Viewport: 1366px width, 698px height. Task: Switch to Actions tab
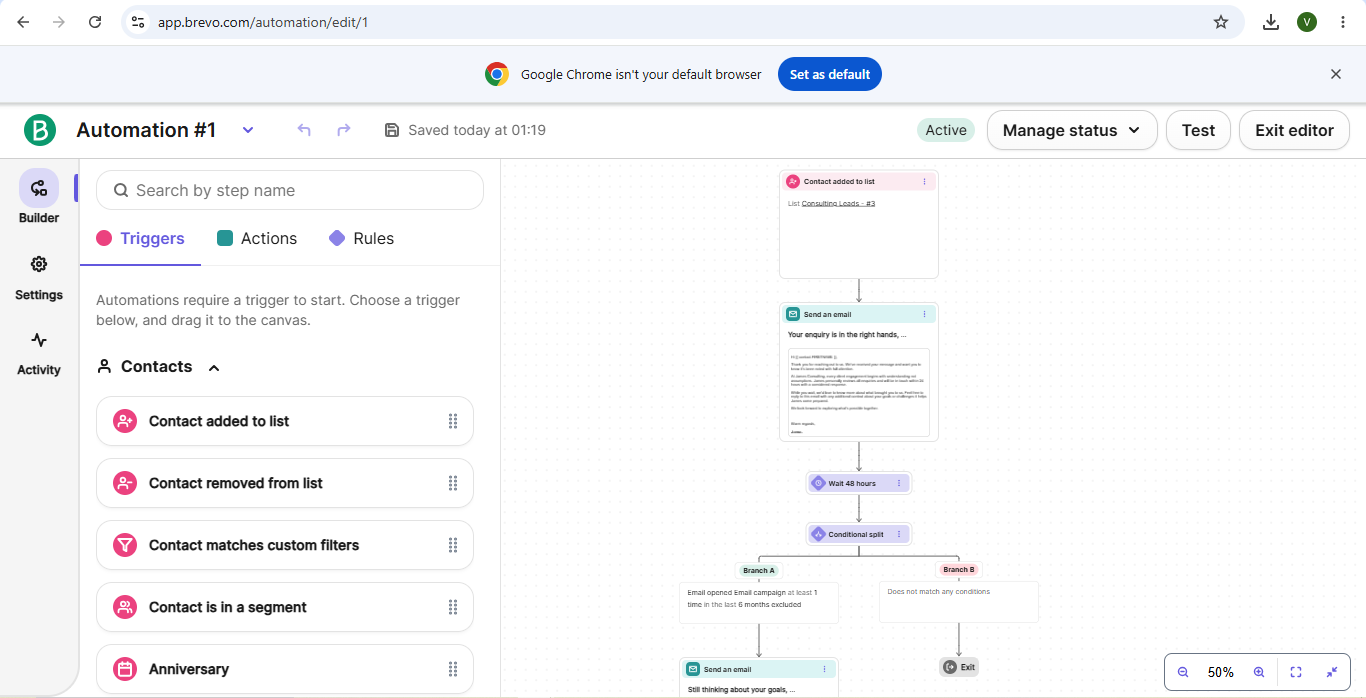pyautogui.click(x=257, y=238)
